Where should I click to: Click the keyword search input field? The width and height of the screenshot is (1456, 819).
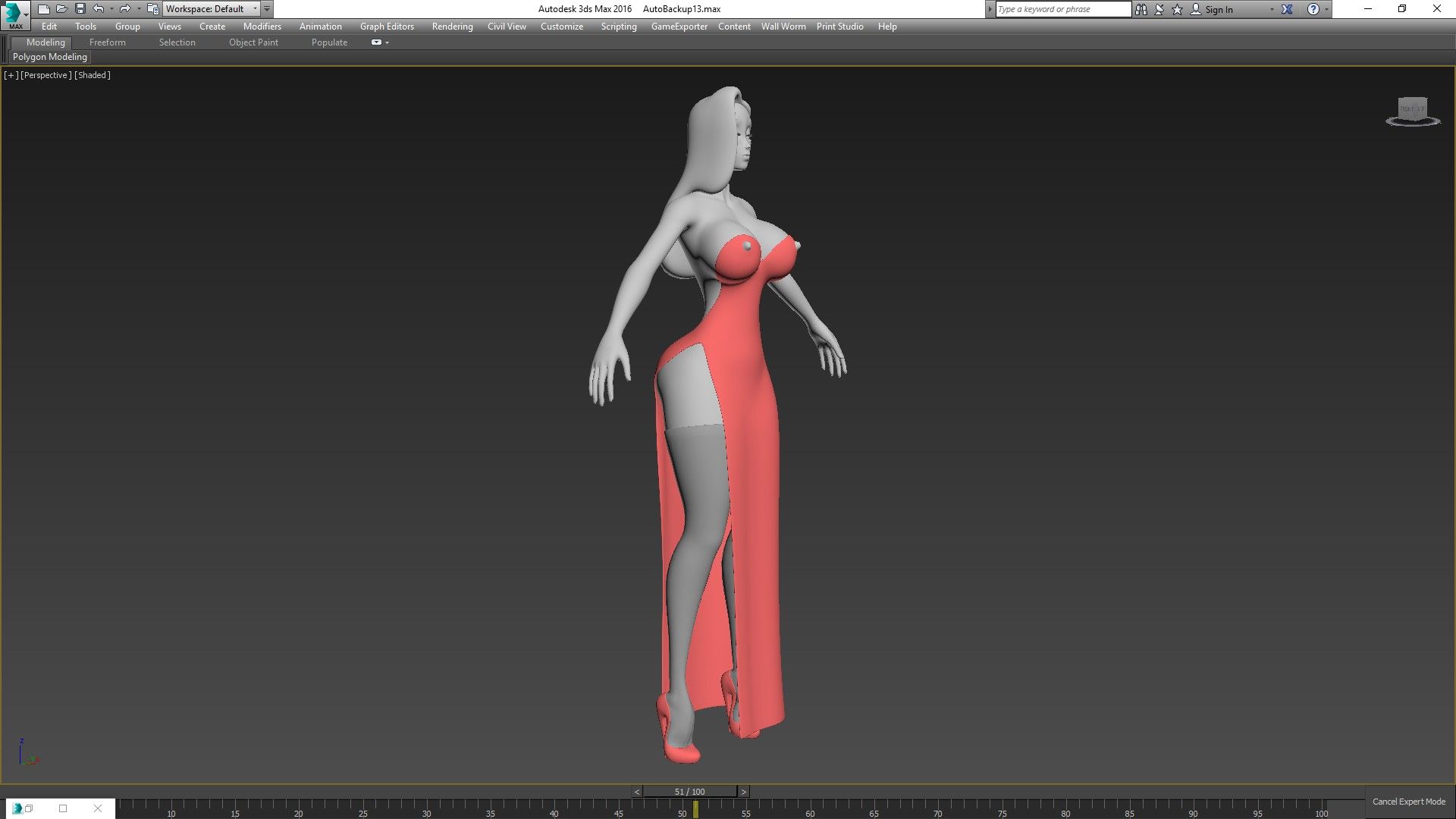pyautogui.click(x=1062, y=9)
